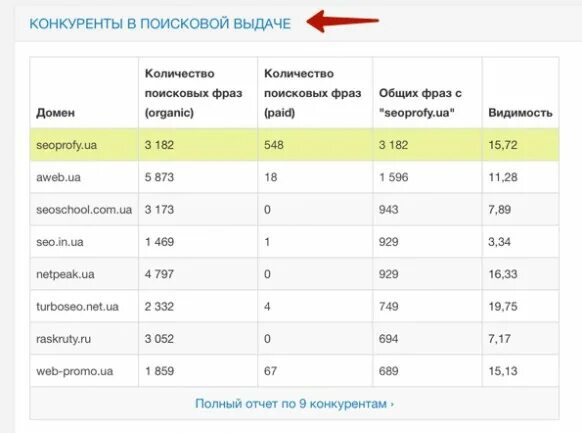Click organic value 5 873 for aweb.ua
The height and width of the screenshot is (433, 582).
pos(159,177)
